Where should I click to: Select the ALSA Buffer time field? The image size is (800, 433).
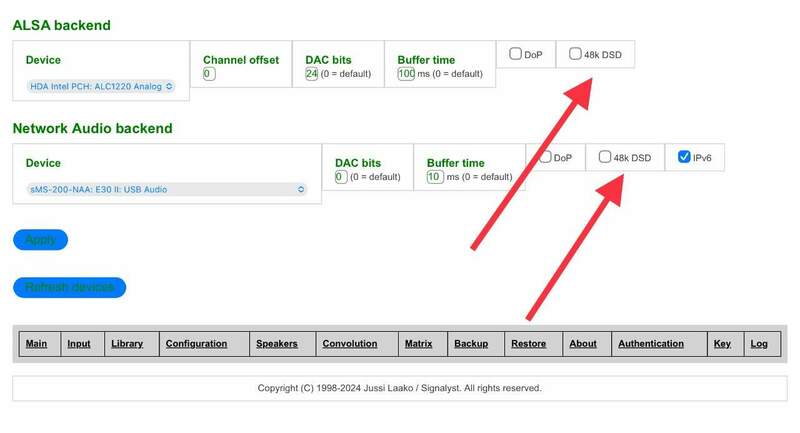coord(406,74)
